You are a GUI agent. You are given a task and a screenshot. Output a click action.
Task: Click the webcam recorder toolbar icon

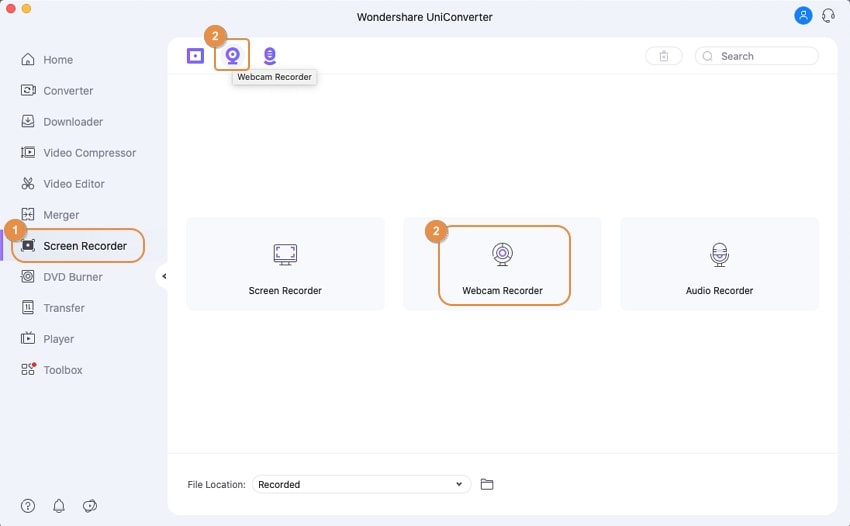coord(233,55)
